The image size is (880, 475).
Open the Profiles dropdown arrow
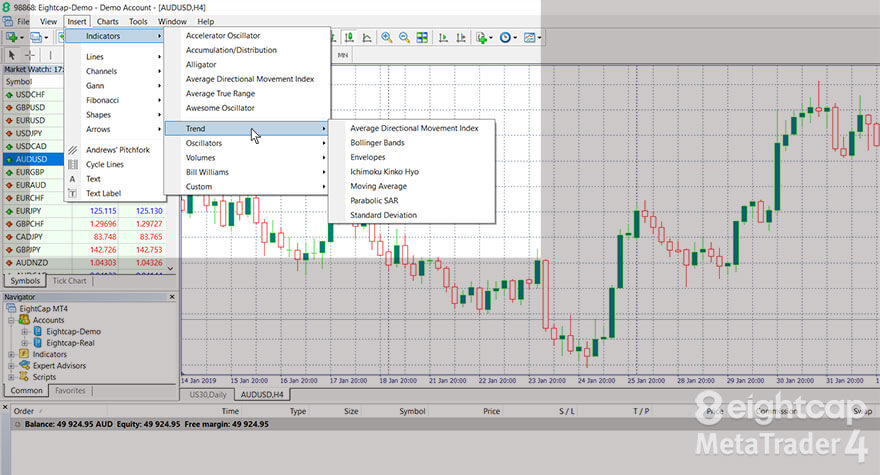(46, 38)
